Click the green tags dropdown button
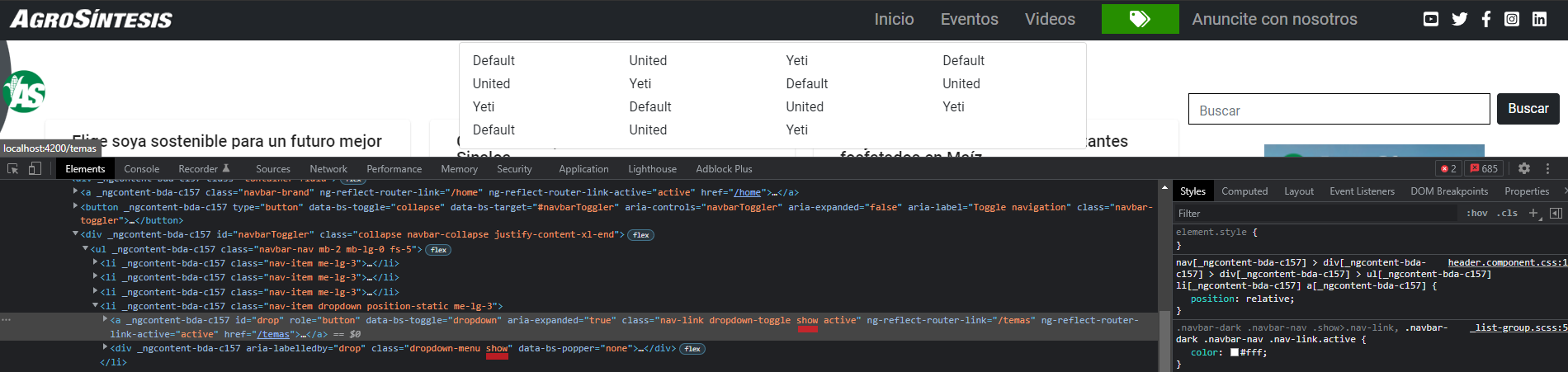Image resolution: width=1568 pixels, height=372 pixels. [1140, 19]
